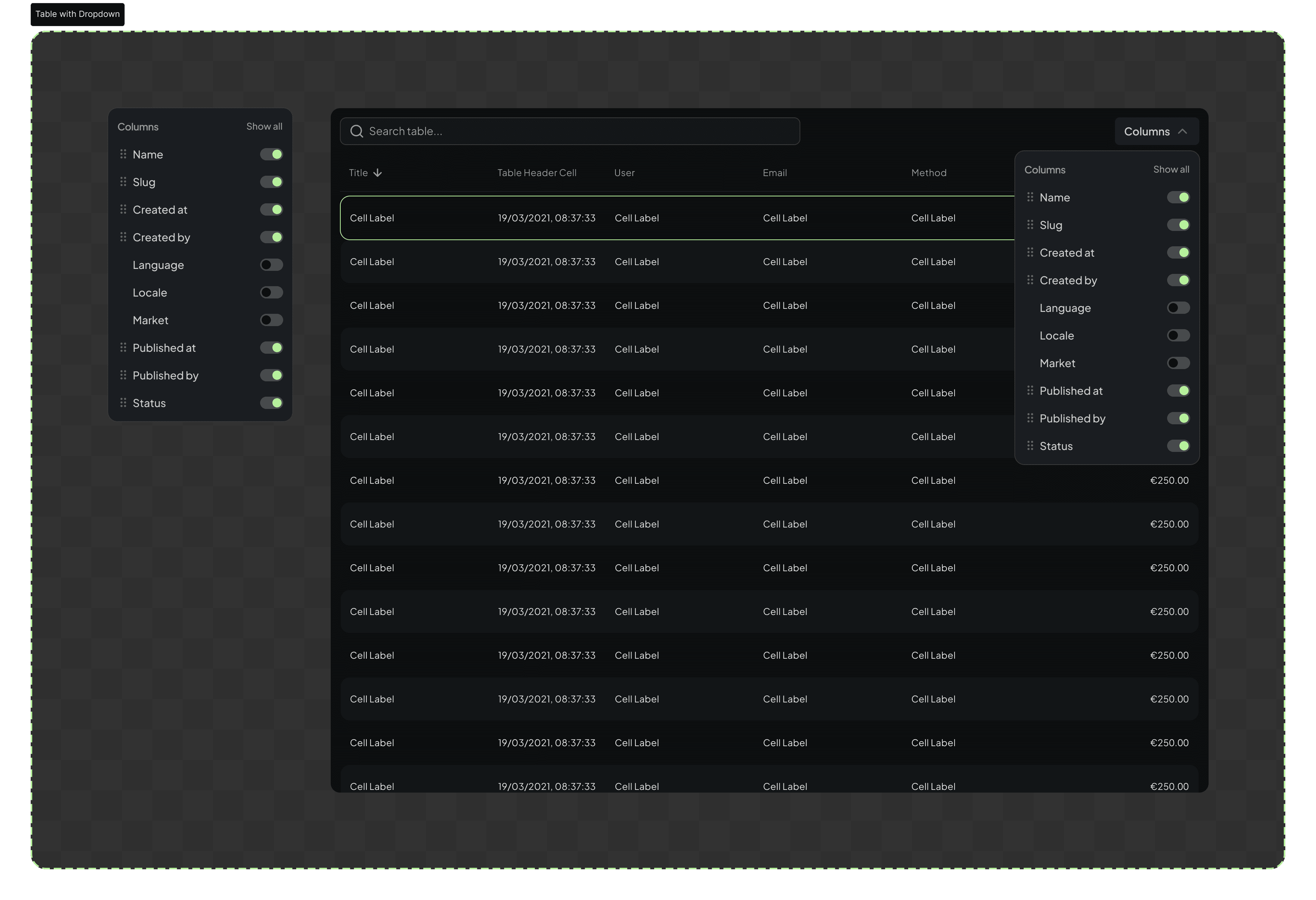Disable the Name toggle in dropdown panel
The image size is (1316, 900).
(x=1178, y=197)
